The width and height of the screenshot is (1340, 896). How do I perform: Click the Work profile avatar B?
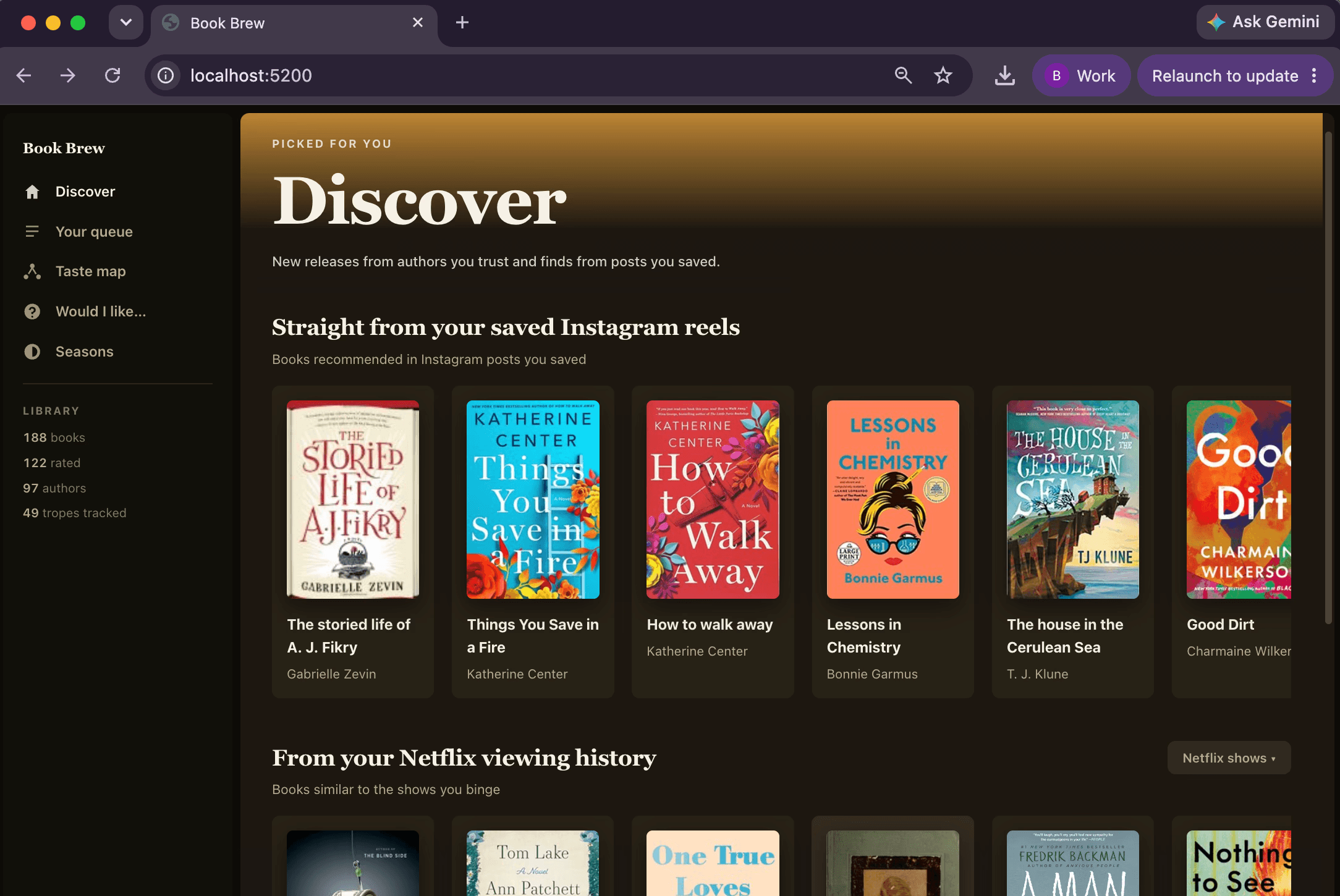coord(1057,75)
